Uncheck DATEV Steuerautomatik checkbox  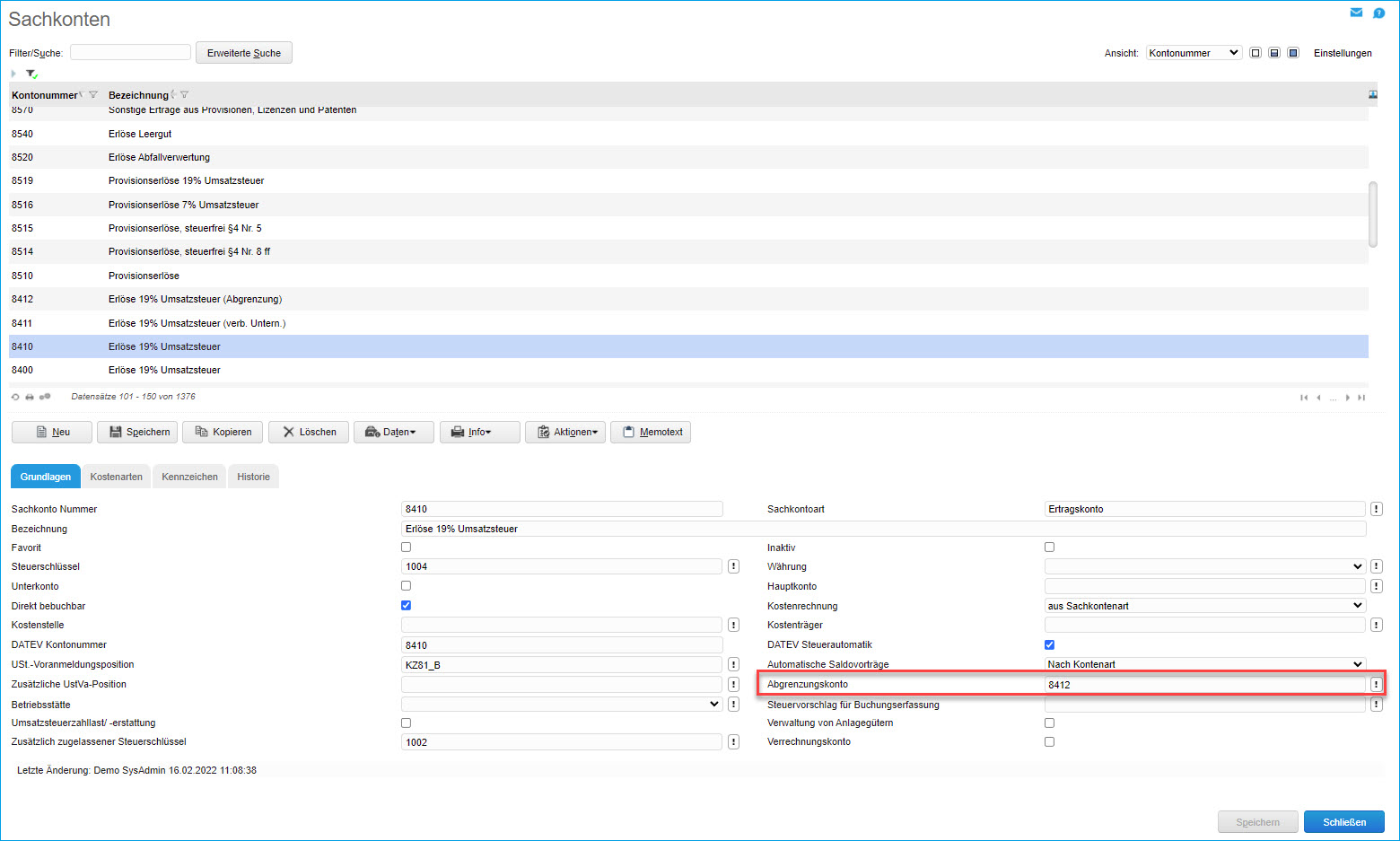pos(1049,644)
